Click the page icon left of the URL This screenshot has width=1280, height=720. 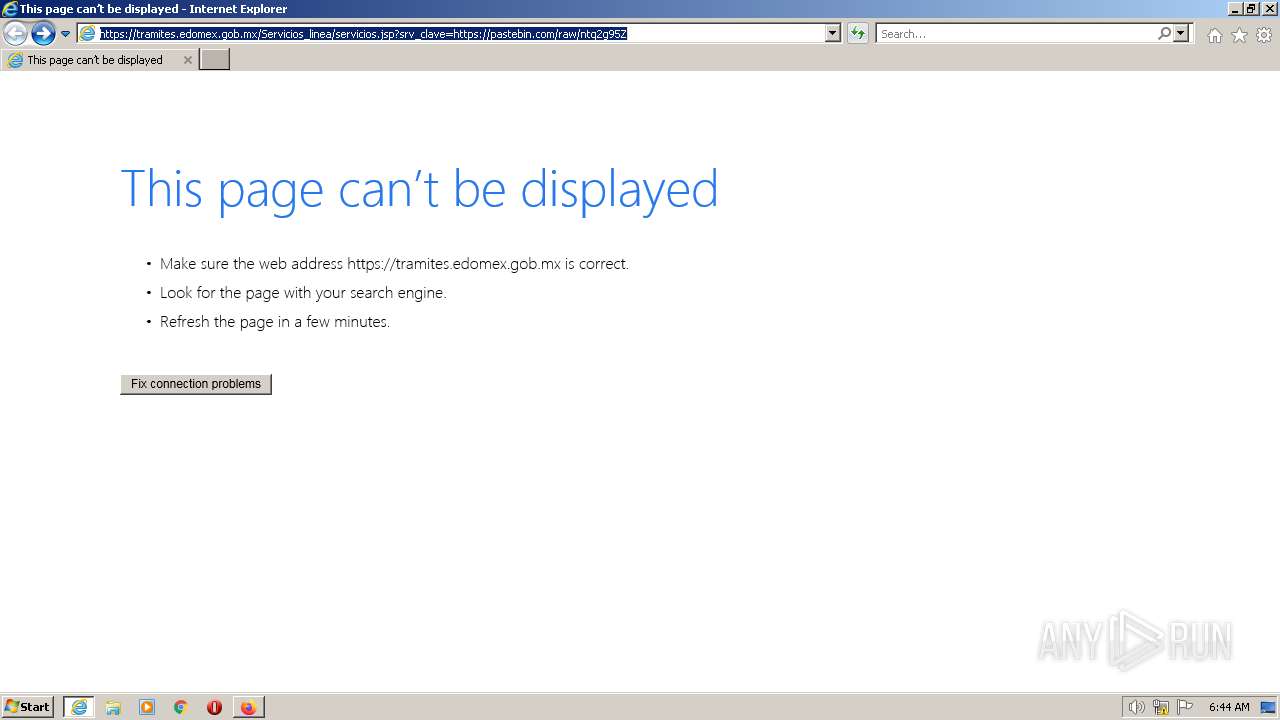pos(87,33)
